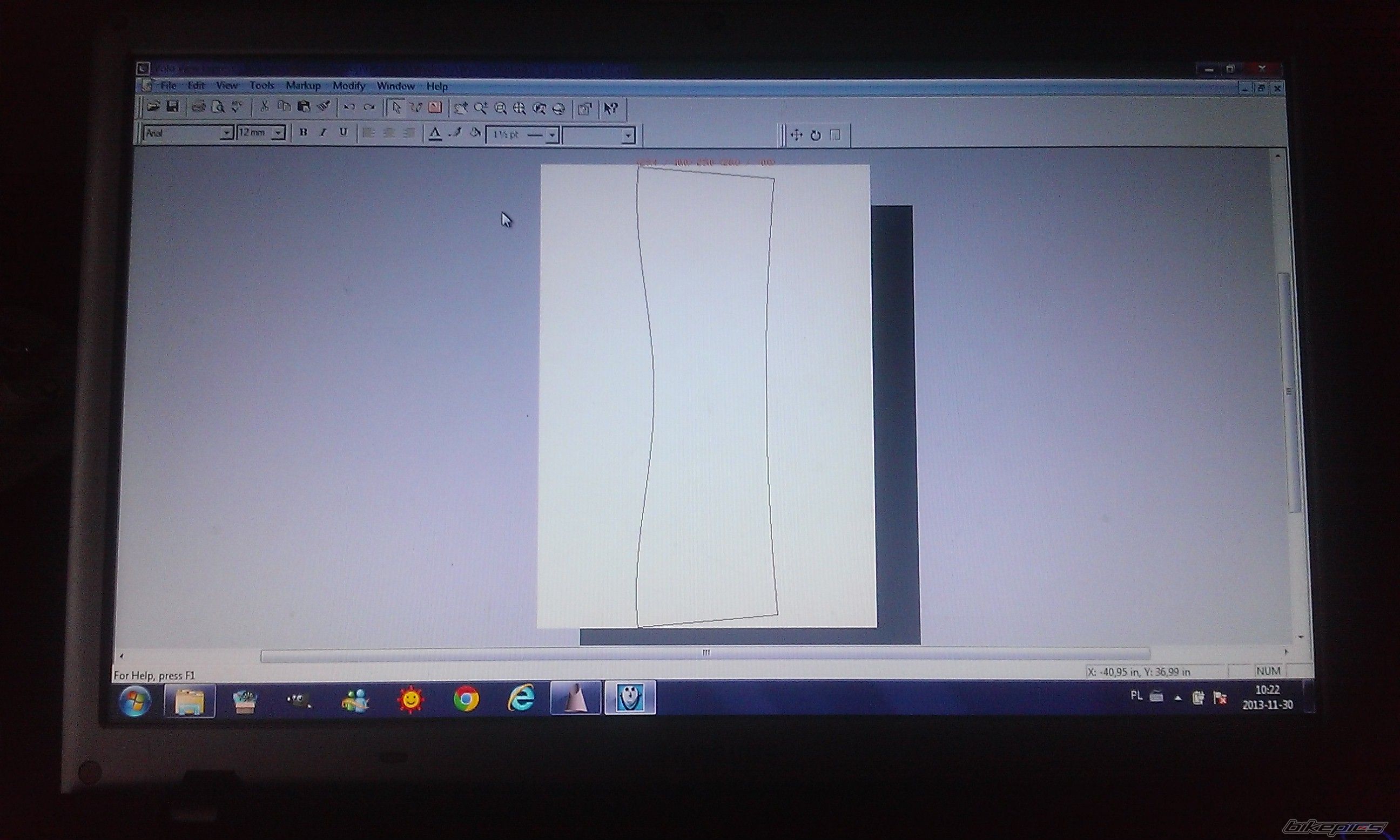Image resolution: width=1400 pixels, height=840 pixels.
Task: Click the Save diskette icon
Action: tap(173, 106)
